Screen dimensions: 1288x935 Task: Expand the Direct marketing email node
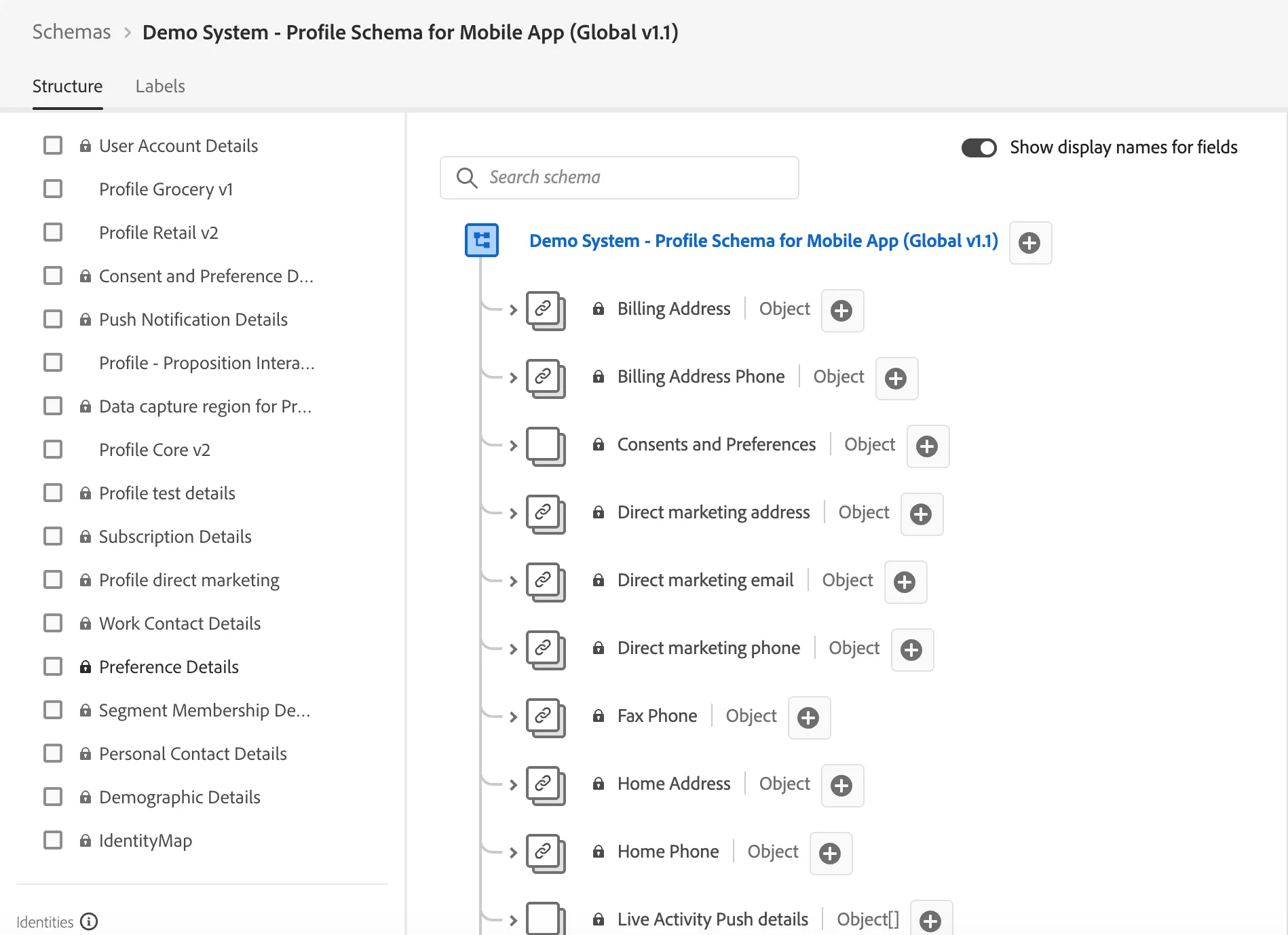pyautogui.click(x=513, y=581)
